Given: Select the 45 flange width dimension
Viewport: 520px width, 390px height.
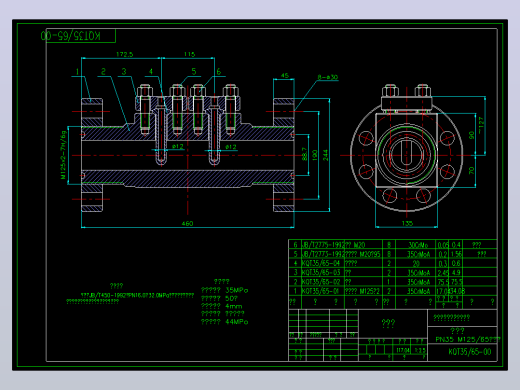Looking at the screenshot, I should coord(284,76).
